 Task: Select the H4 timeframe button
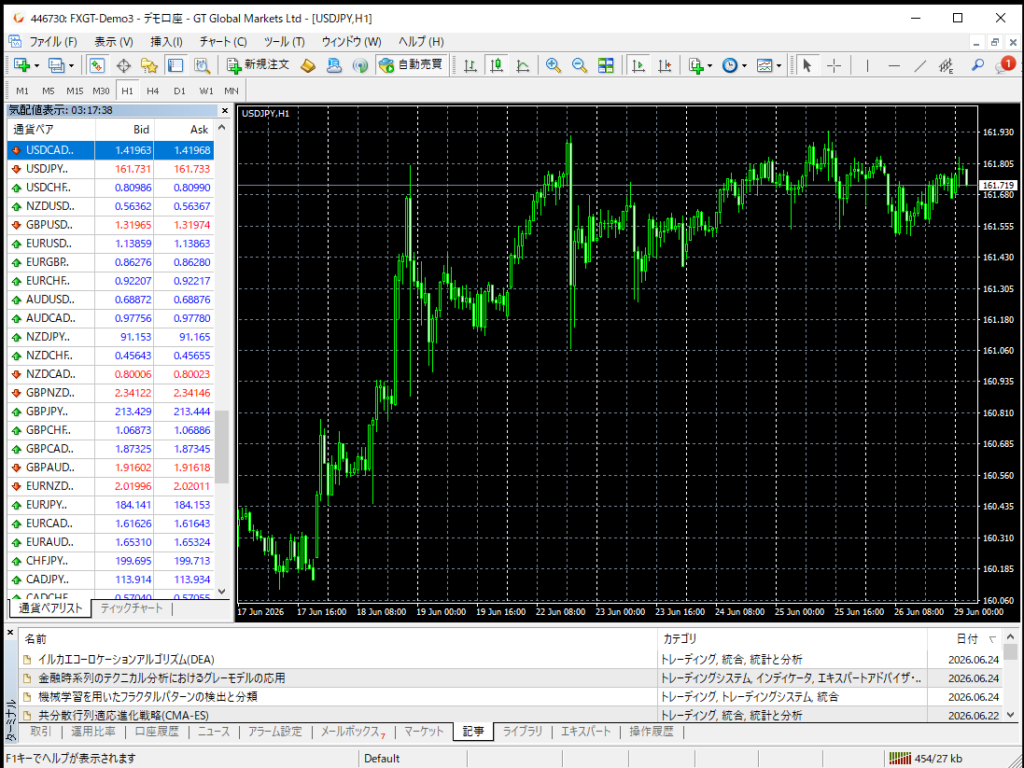[x=152, y=91]
